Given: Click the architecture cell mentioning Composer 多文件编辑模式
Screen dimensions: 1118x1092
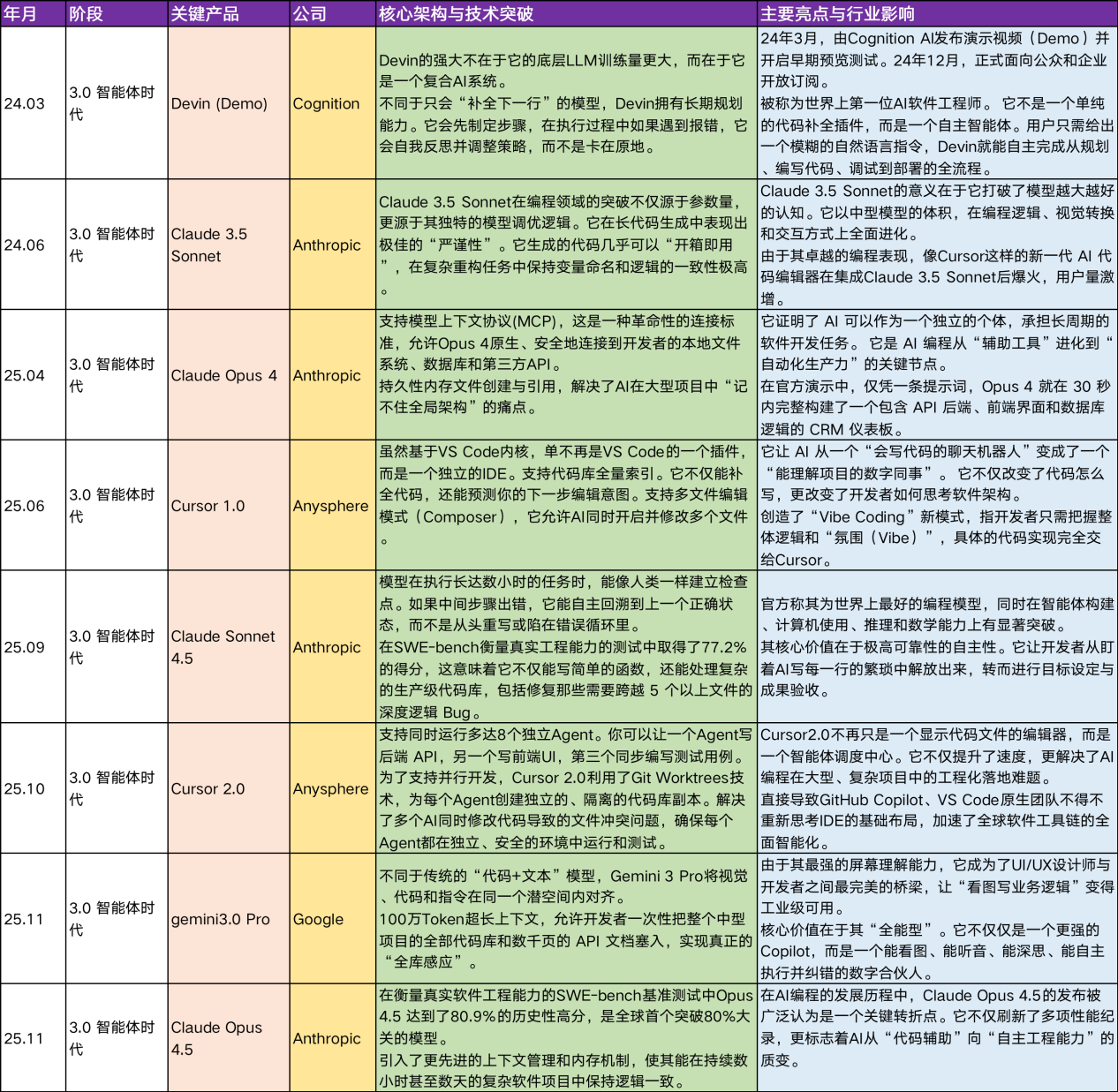Looking at the screenshot, I should click(566, 506).
